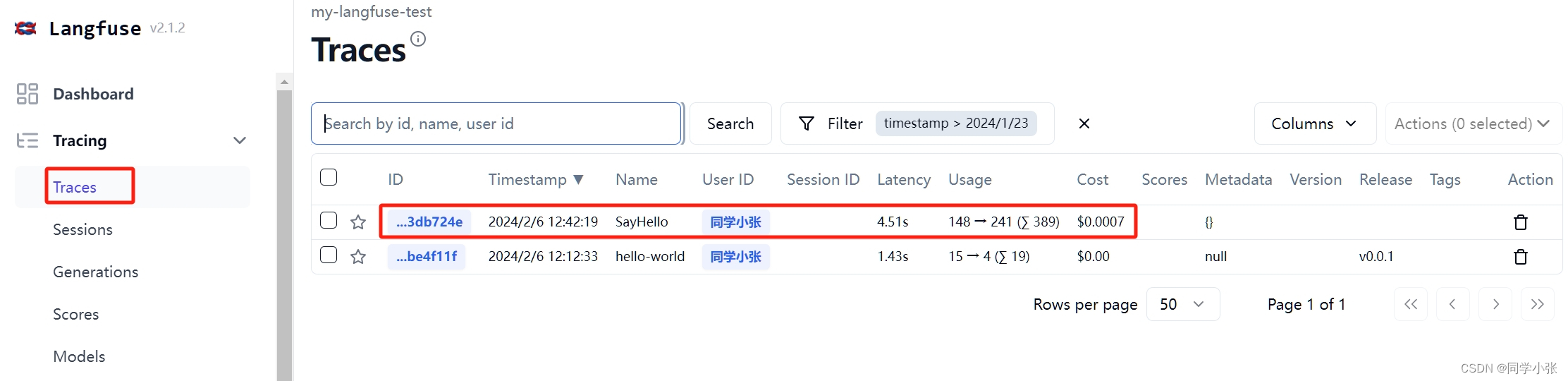Open trace ID ...3db724e
This screenshot has height=381, width=1568.
429,222
